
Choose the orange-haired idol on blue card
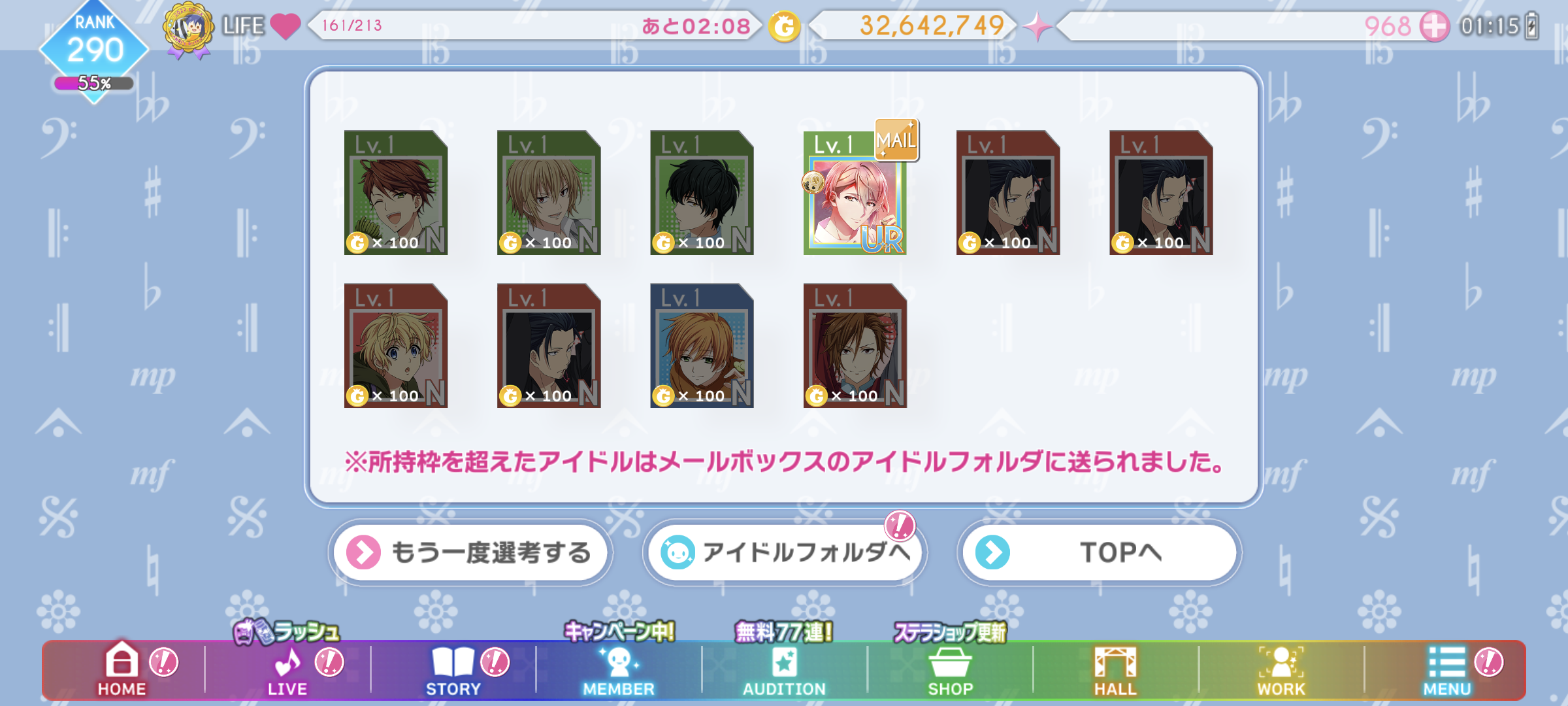(x=702, y=345)
